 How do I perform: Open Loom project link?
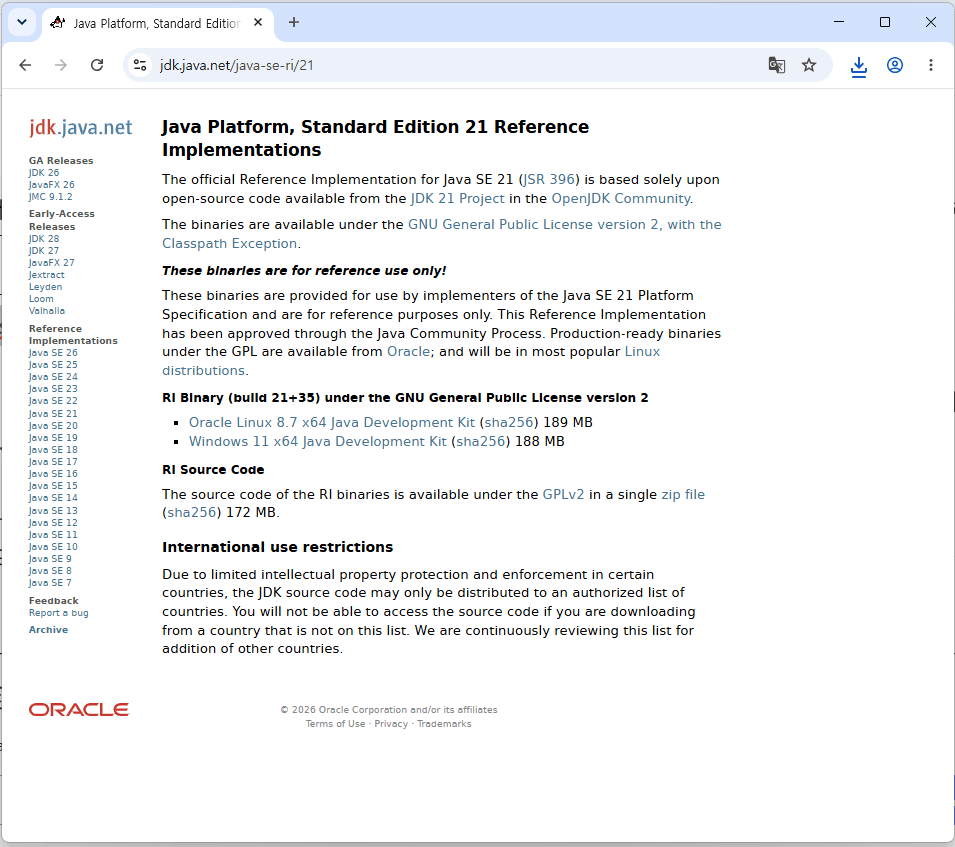[41, 299]
